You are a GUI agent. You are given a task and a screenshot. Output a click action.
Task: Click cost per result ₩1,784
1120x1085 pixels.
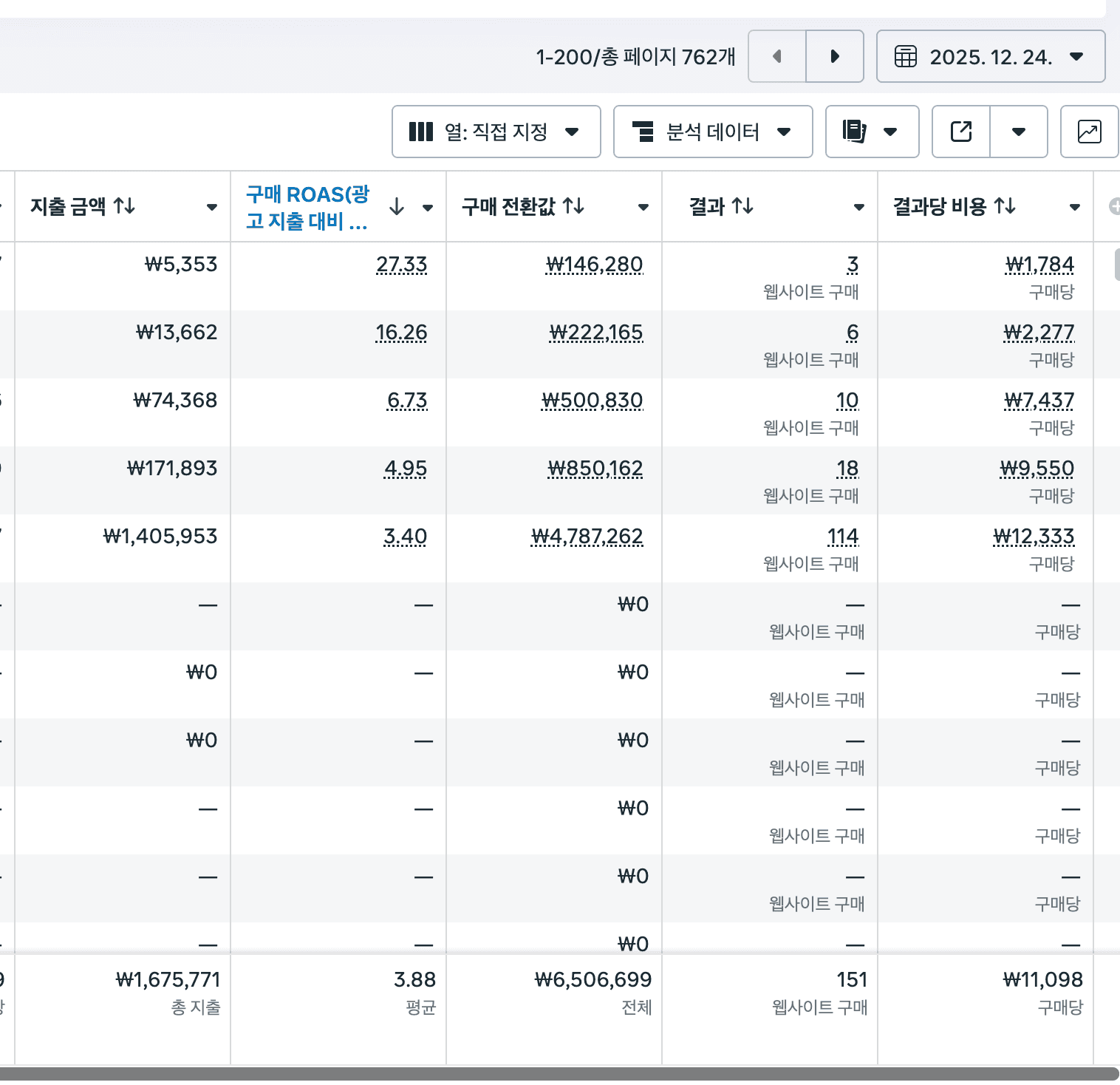coord(1040,265)
